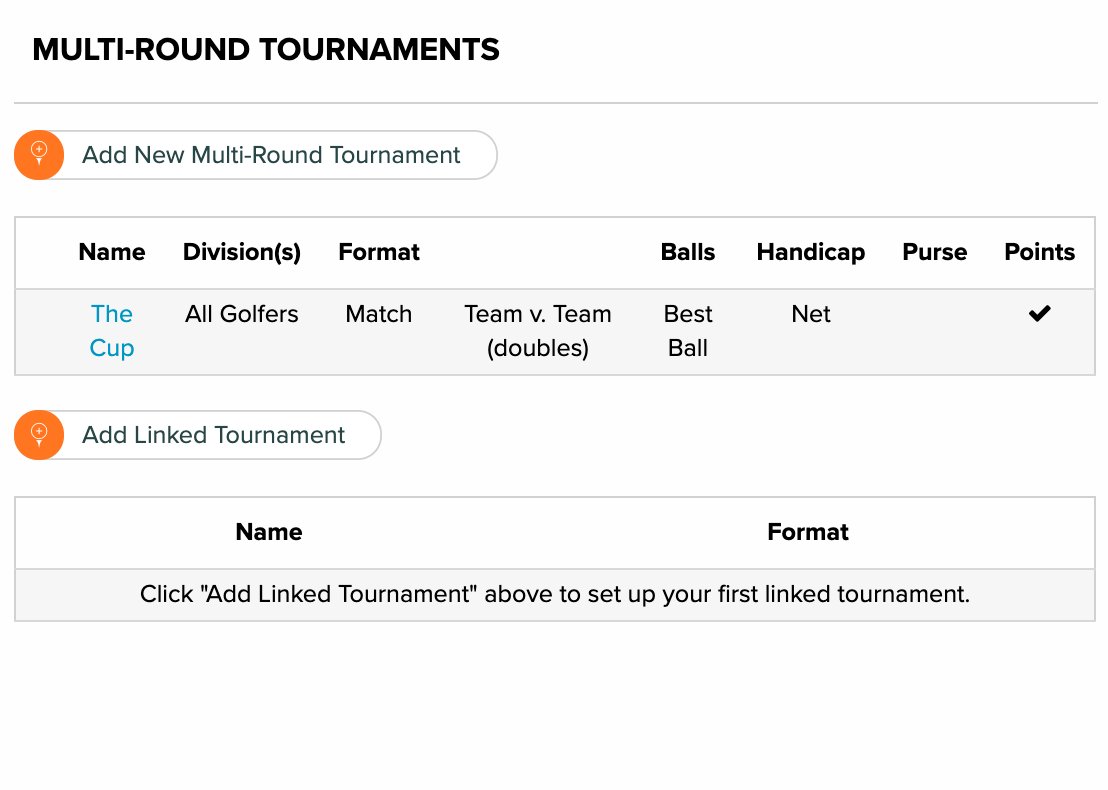Screen dimensions: 1108x790
Task: Open The Cup tournament link
Action: 112,331
